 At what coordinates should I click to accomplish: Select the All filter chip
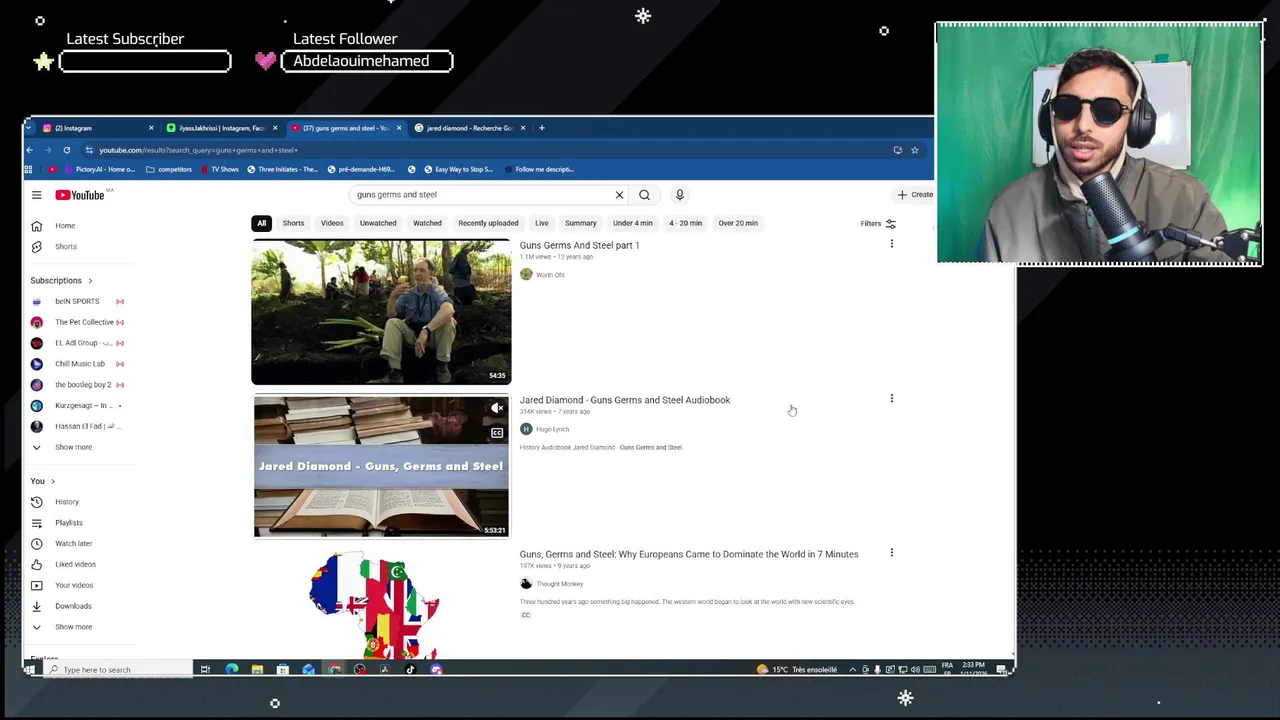[x=261, y=224]
